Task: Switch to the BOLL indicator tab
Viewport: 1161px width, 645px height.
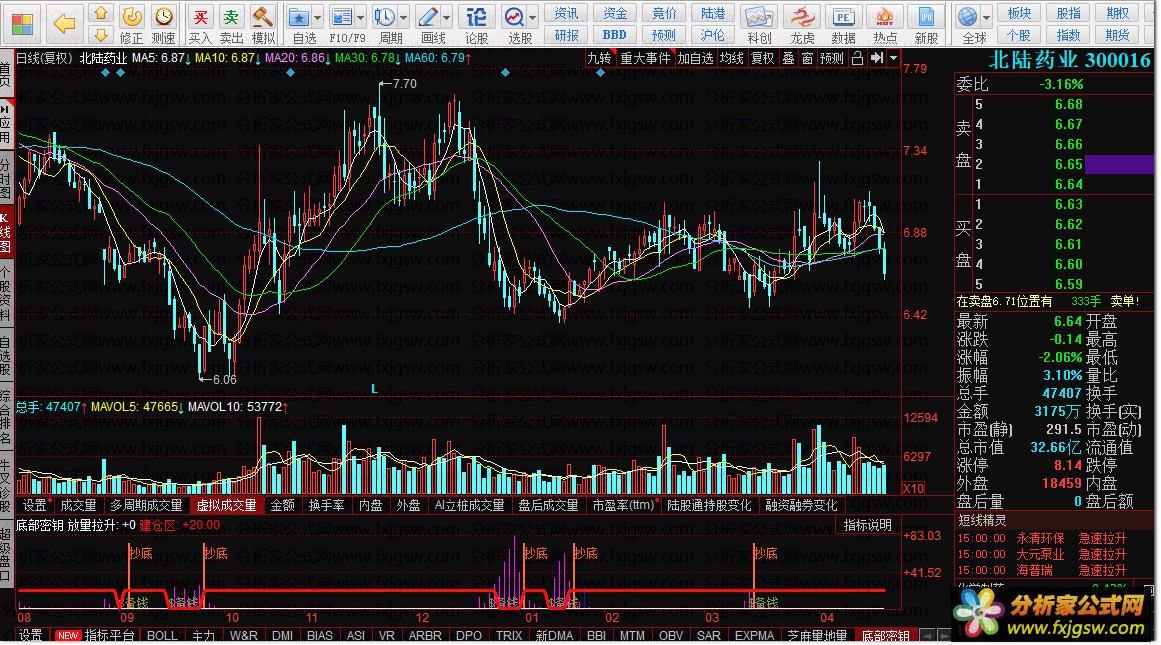Action: (162, 635)
